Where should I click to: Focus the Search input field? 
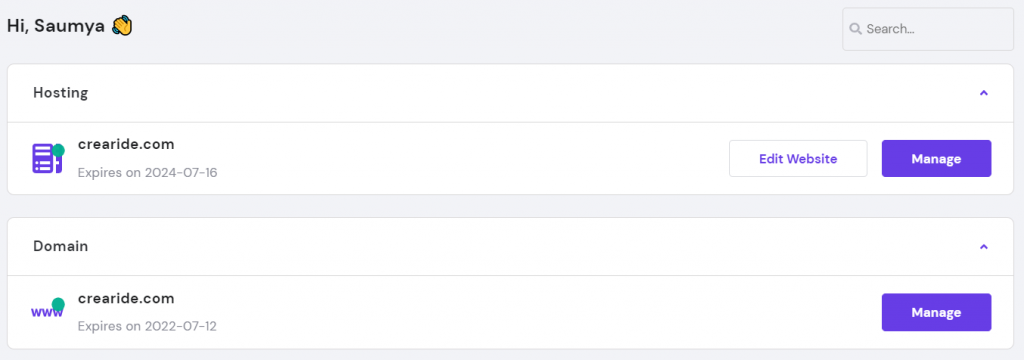[x=928, y=29]
